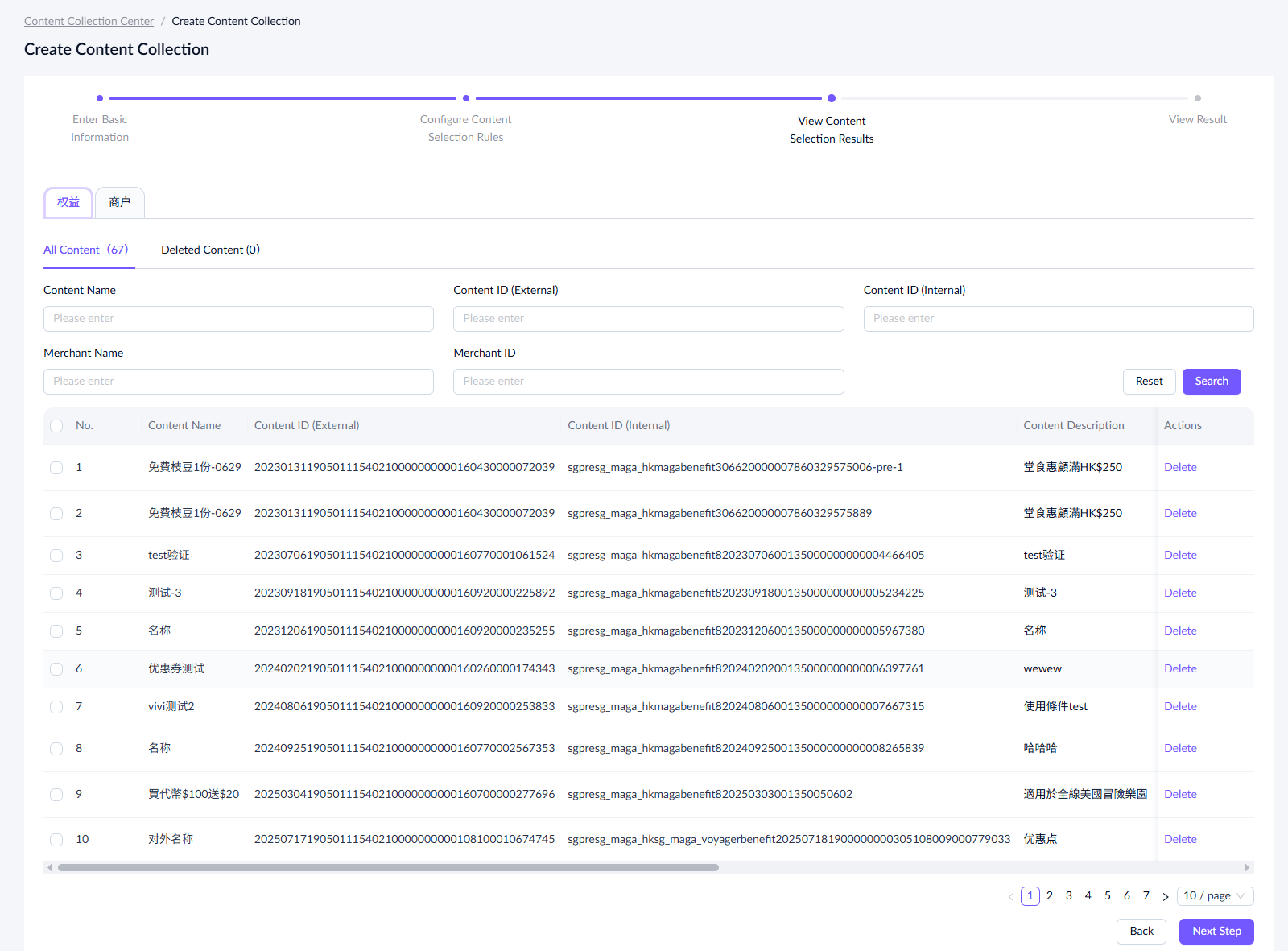Switch to the 商户 tab

[120, 203]
